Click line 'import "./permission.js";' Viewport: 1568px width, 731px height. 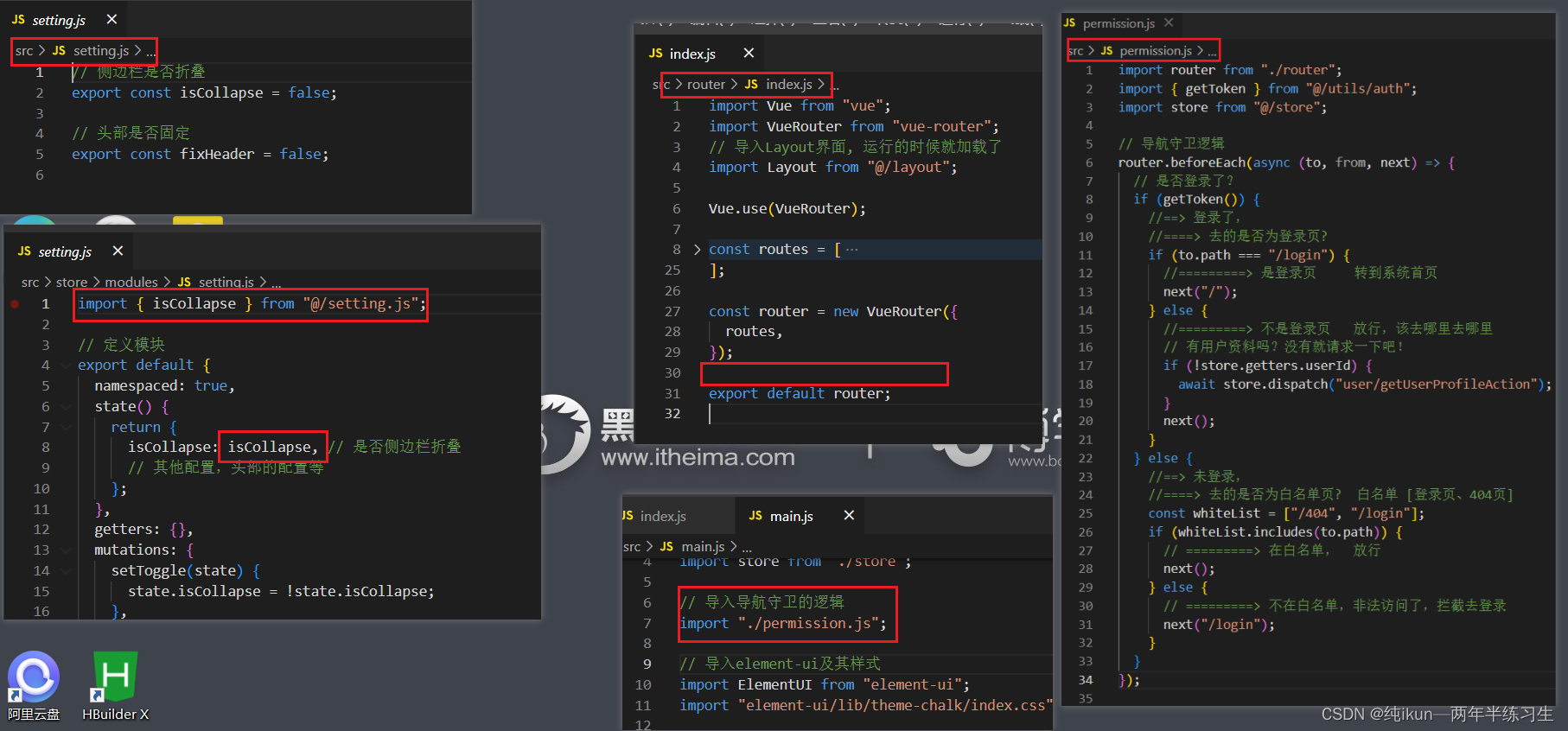point(783,623)
